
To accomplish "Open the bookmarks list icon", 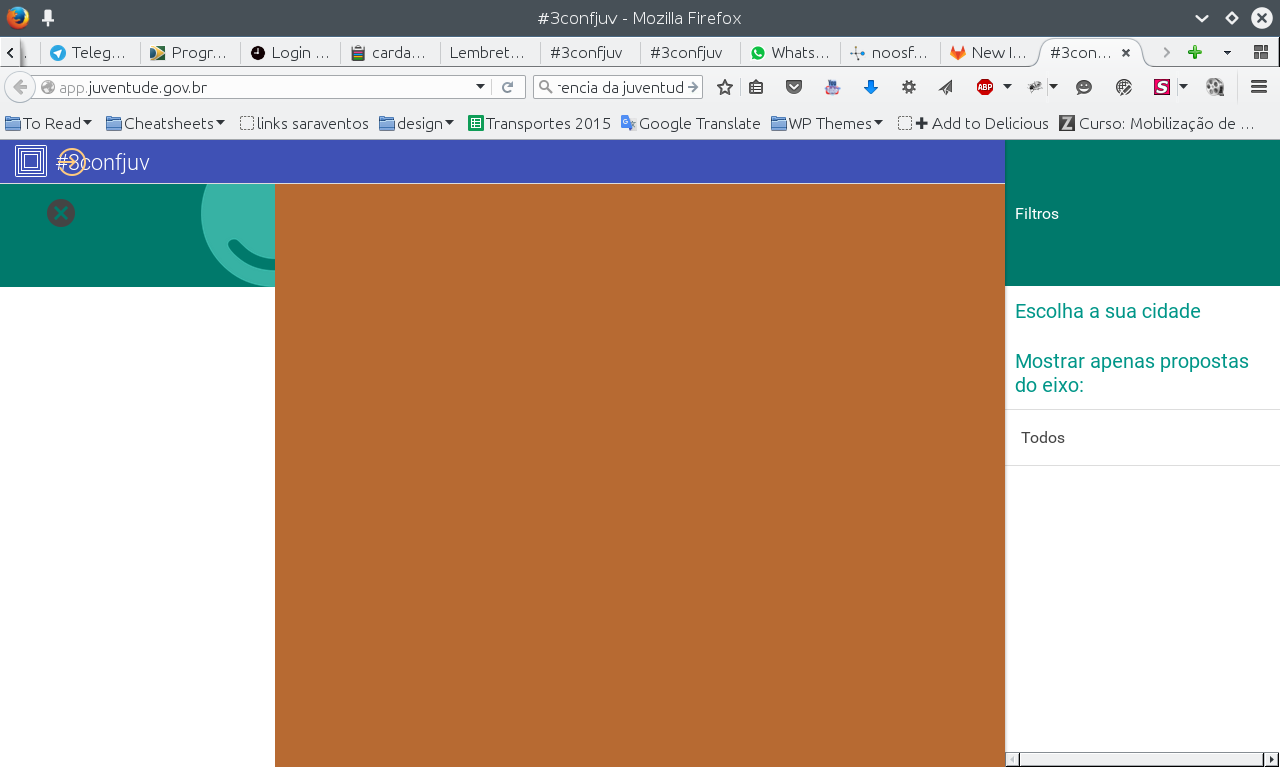I will coord(756,87).
